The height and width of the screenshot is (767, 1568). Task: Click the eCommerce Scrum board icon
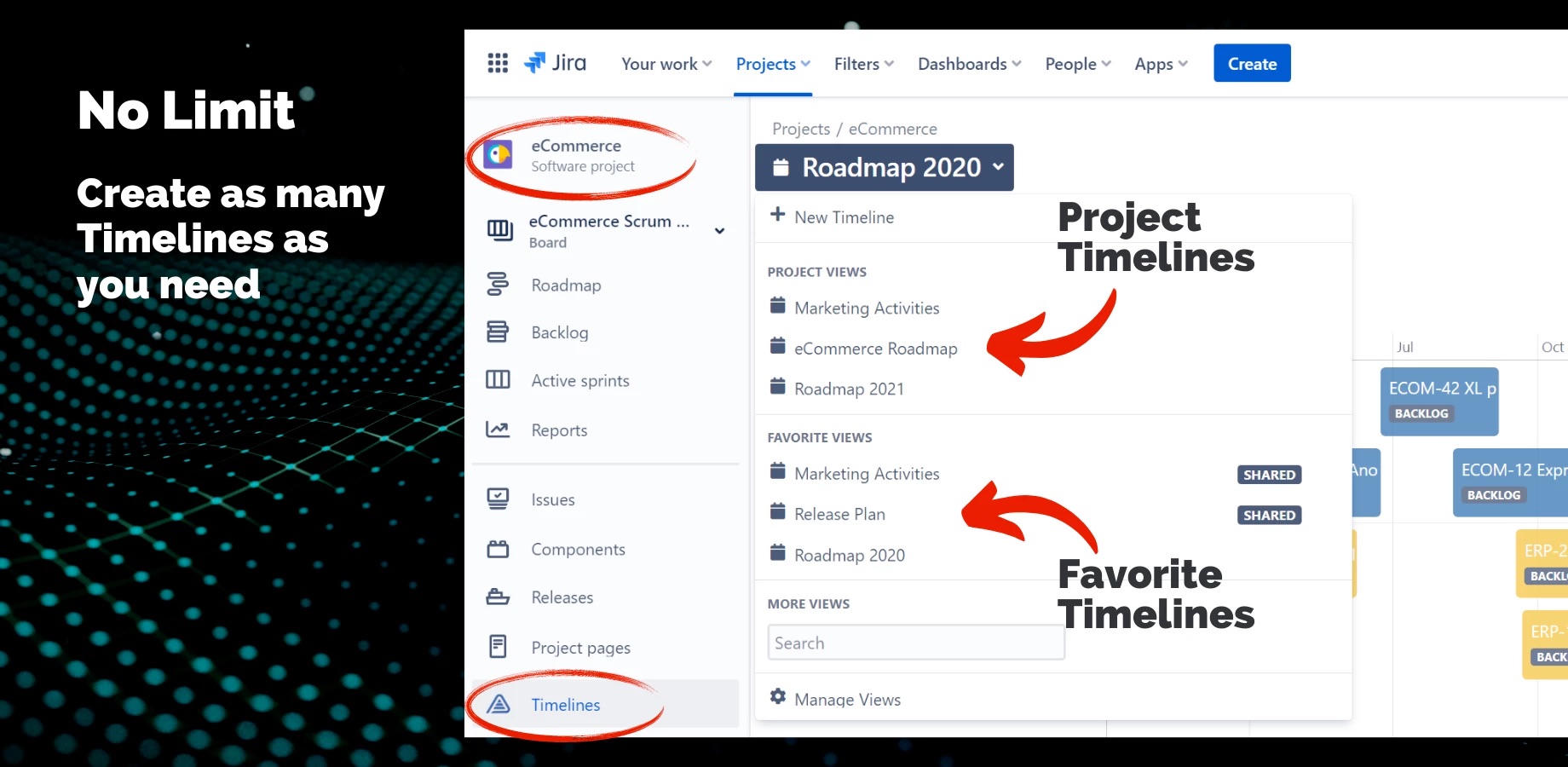499,230
